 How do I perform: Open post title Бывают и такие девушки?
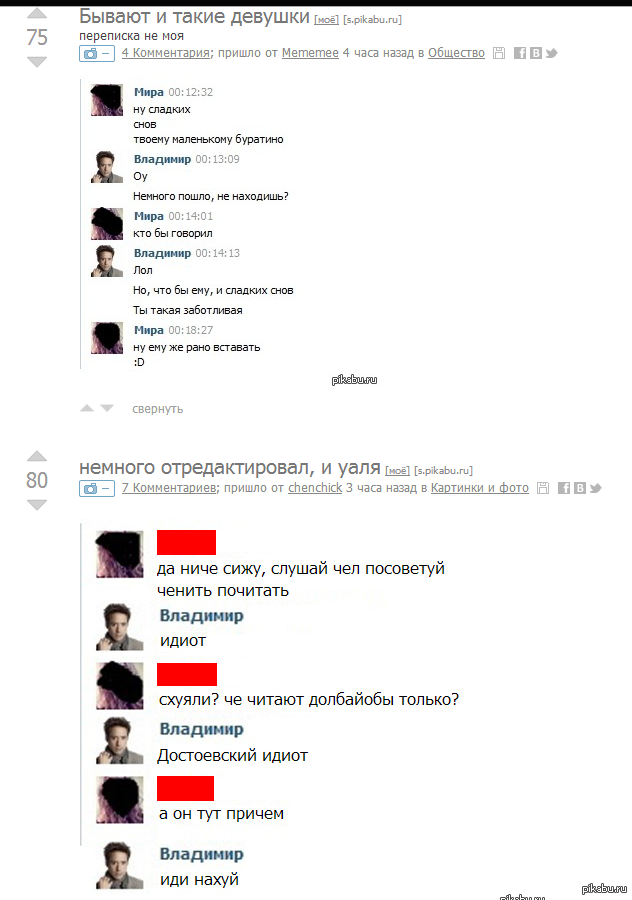pos(195,17)
